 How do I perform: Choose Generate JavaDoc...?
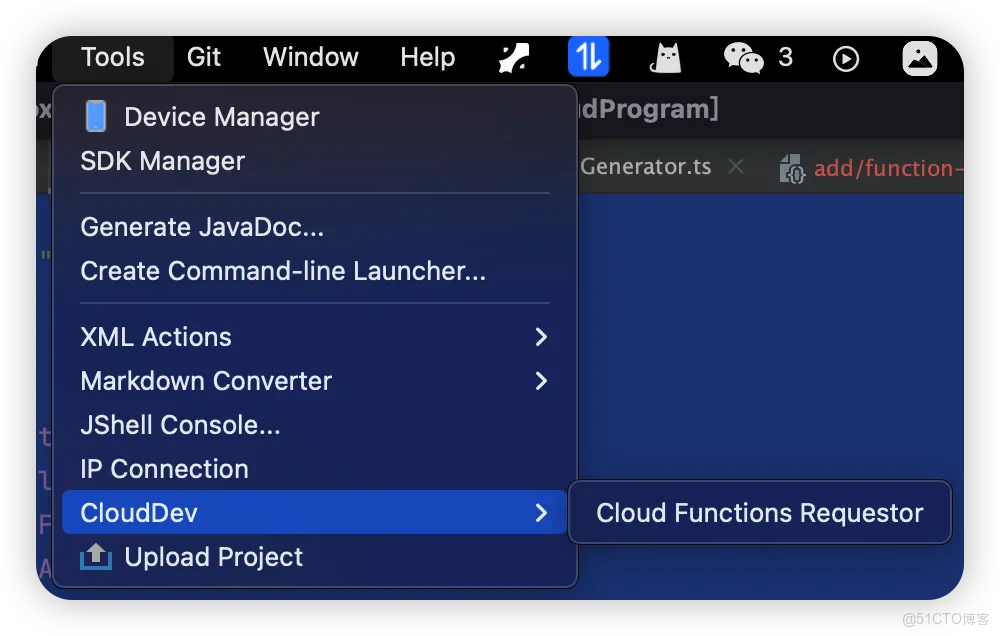coord(314,227)
